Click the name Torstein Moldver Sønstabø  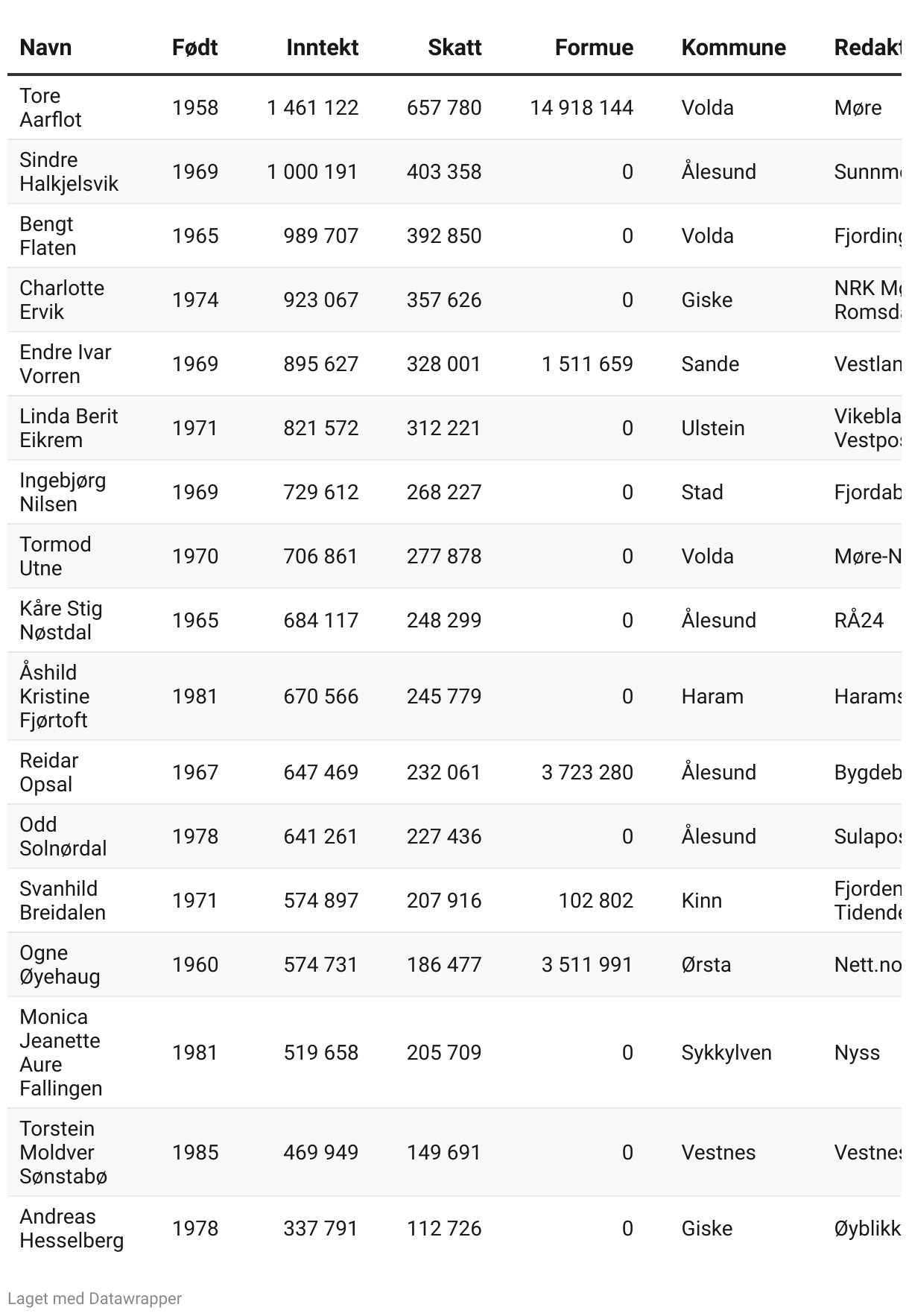click(63, 1152)
